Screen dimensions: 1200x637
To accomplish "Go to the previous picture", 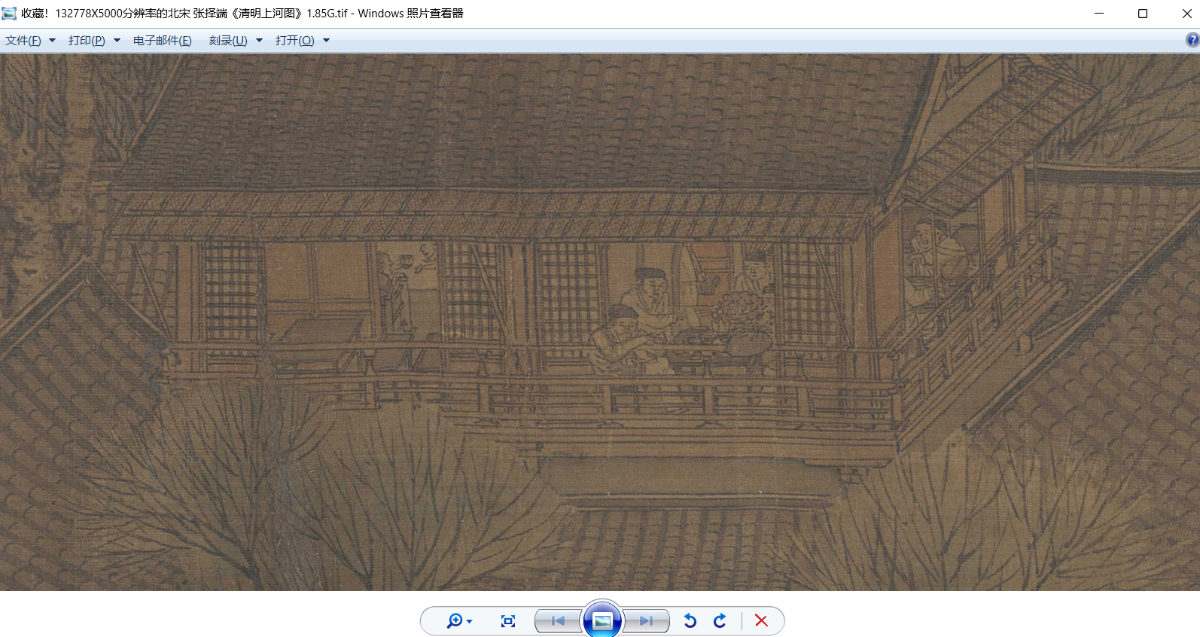I will [x=557, y=621].
